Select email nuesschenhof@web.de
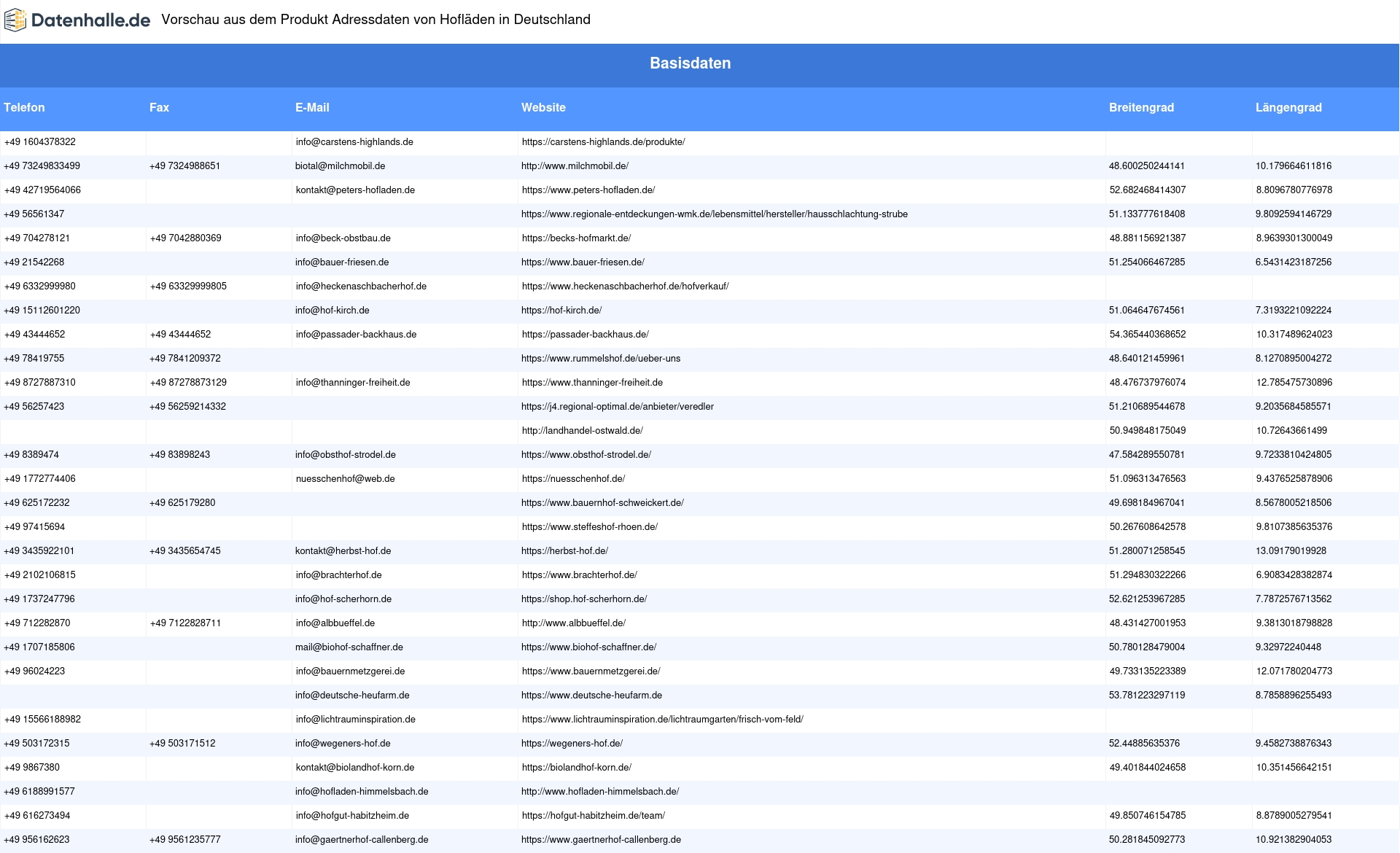Viewport: 1400px width, 853px height. point(345,479)
